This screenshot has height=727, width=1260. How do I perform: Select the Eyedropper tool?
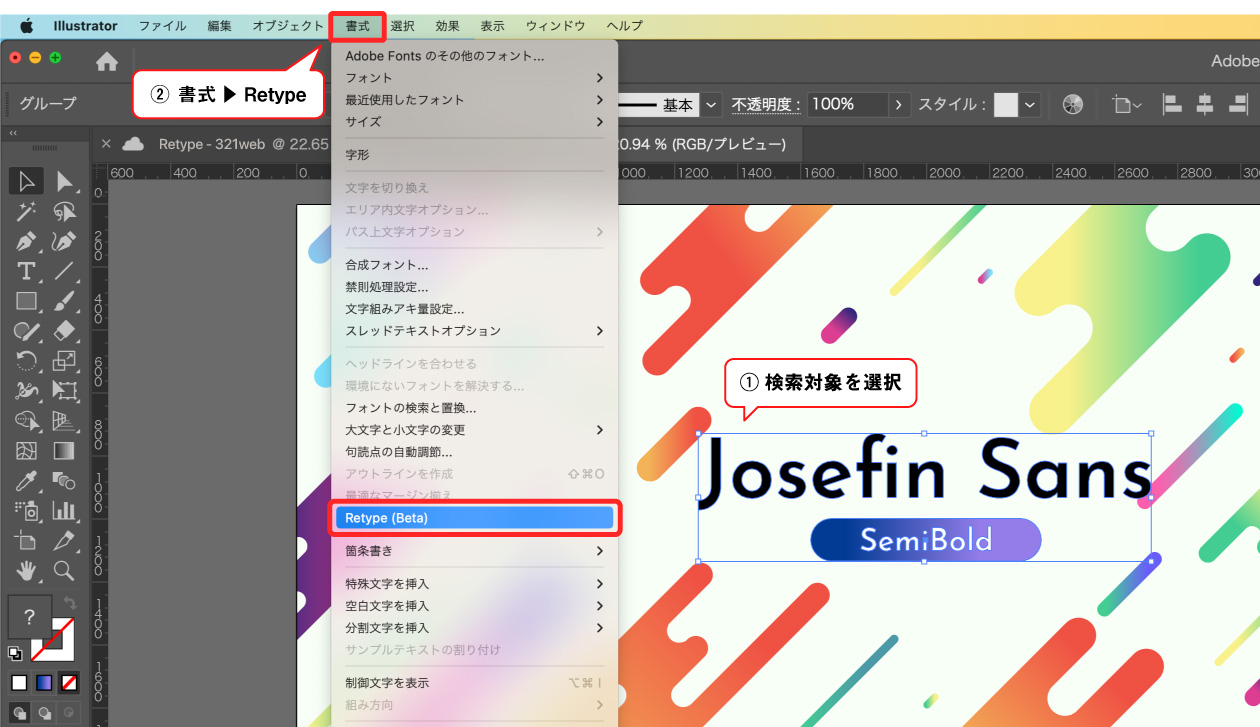[27, 481]
